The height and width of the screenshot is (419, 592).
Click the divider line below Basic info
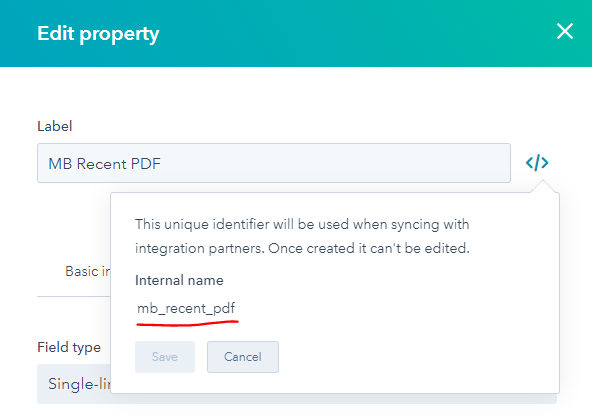pyautogui.click(x=74, y=297)
